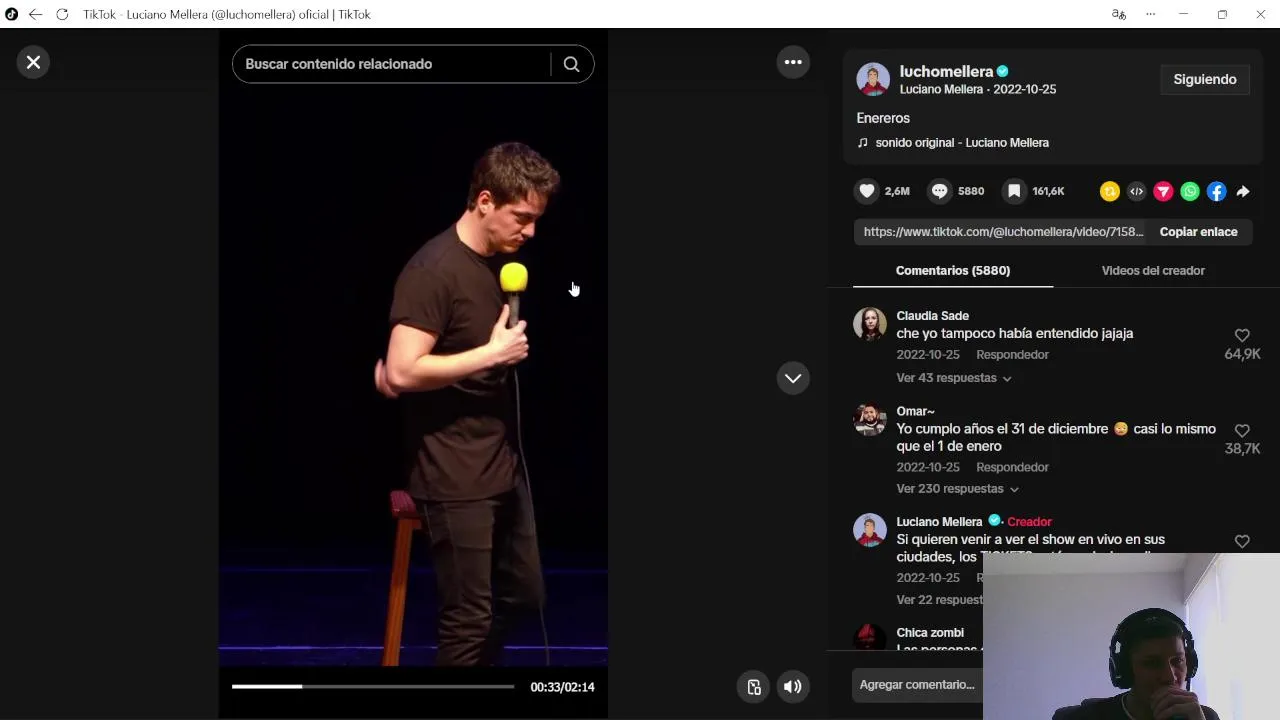Open the title bar three-dot app menu
The height and width of the screenshot is (720, 1280).
pyautogui.click(x=1151, y=14)
